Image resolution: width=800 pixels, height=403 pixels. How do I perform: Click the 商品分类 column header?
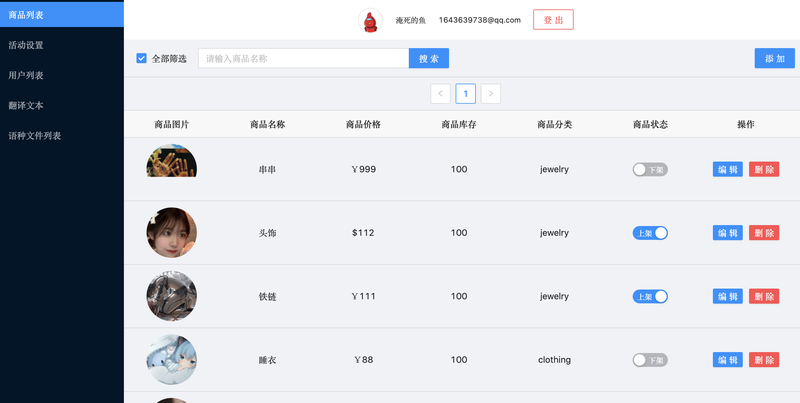click(555, 124)
